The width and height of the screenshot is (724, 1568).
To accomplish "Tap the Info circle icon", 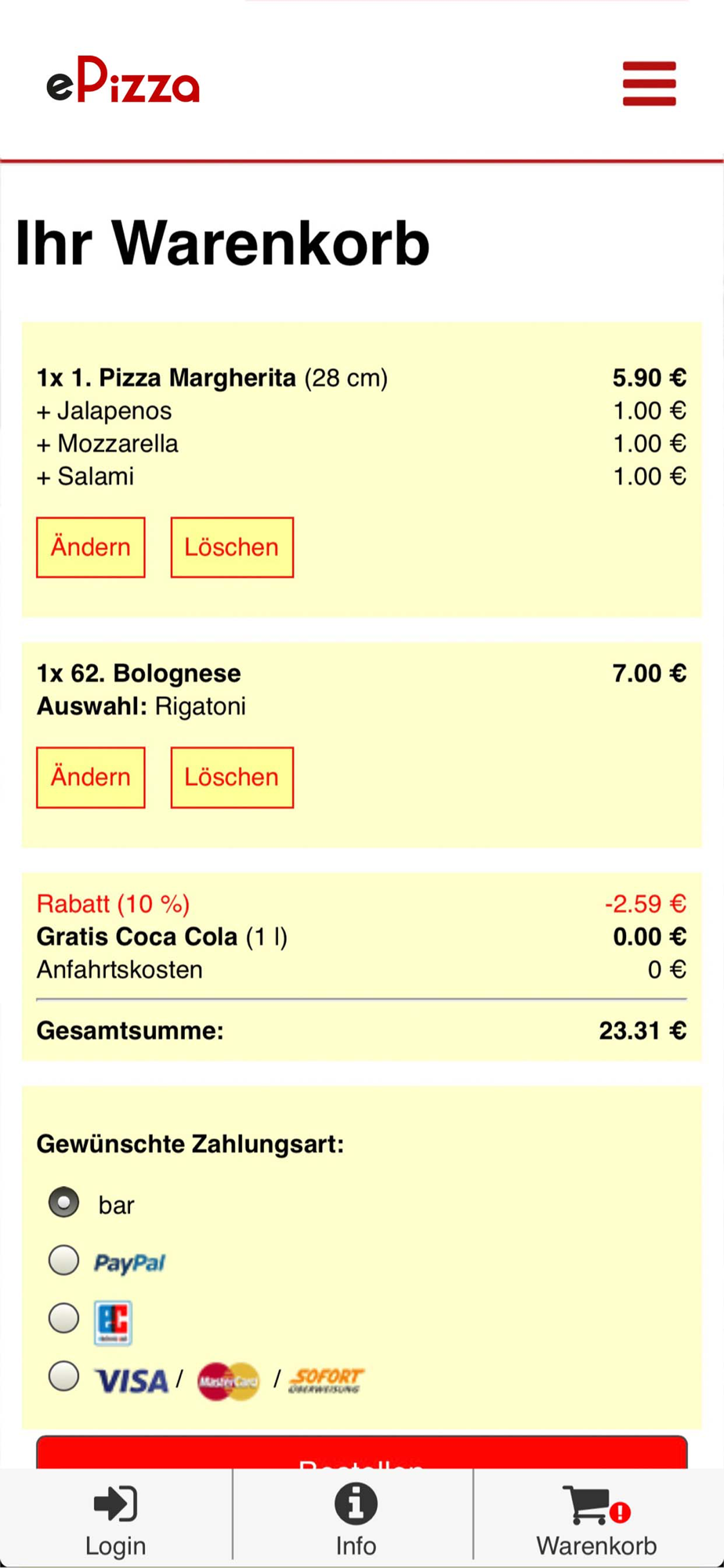I will pos(356,1504).
